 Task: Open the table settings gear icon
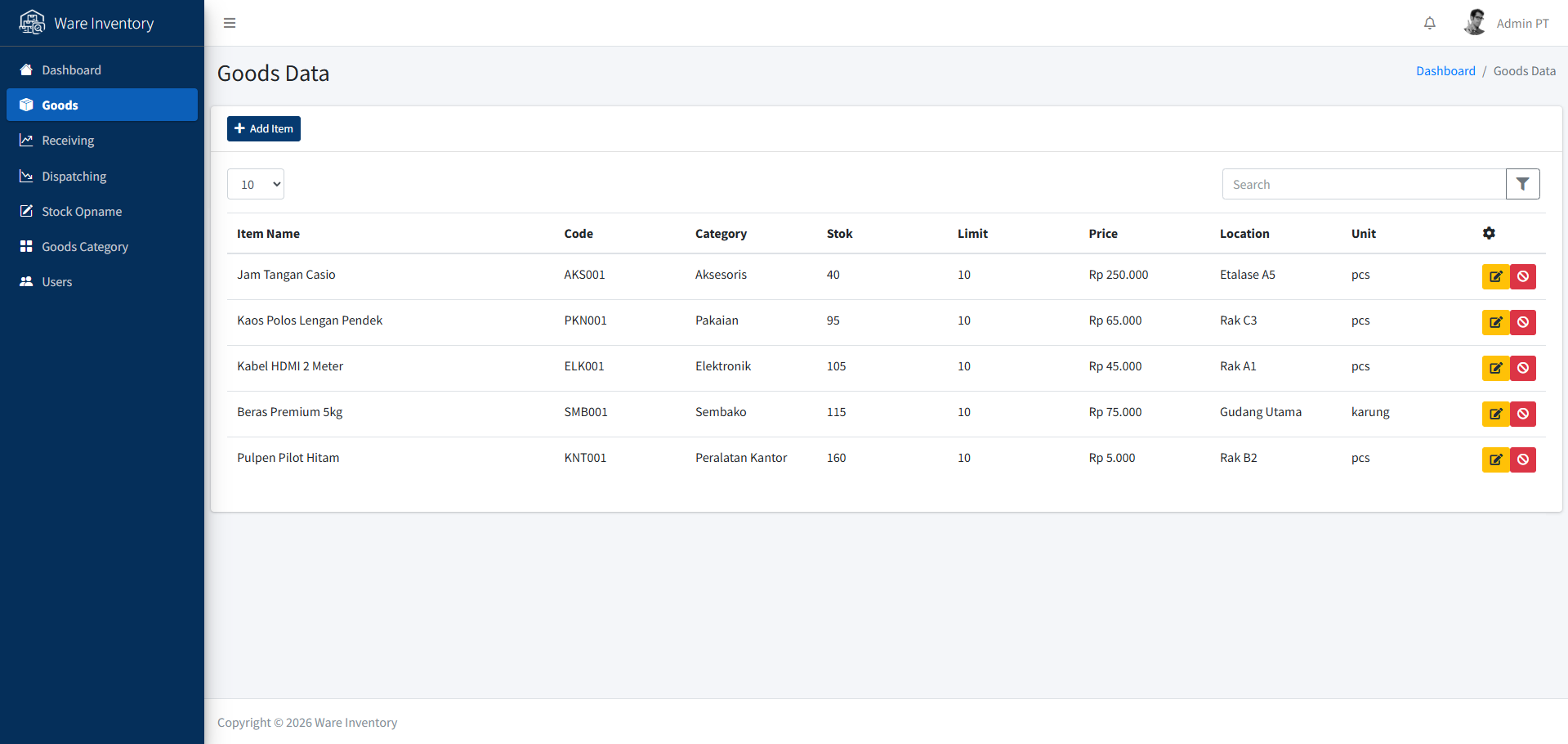tap(1489, 233)
